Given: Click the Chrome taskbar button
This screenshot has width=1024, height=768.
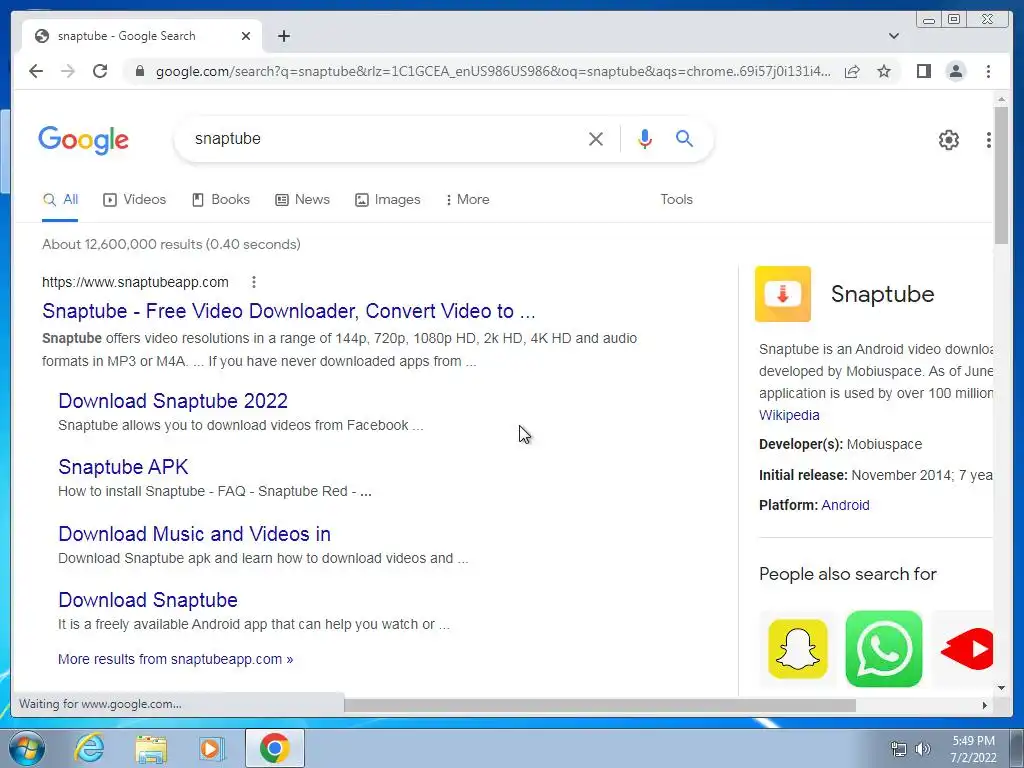Looking at the screenshot, I should coord(274,748).
